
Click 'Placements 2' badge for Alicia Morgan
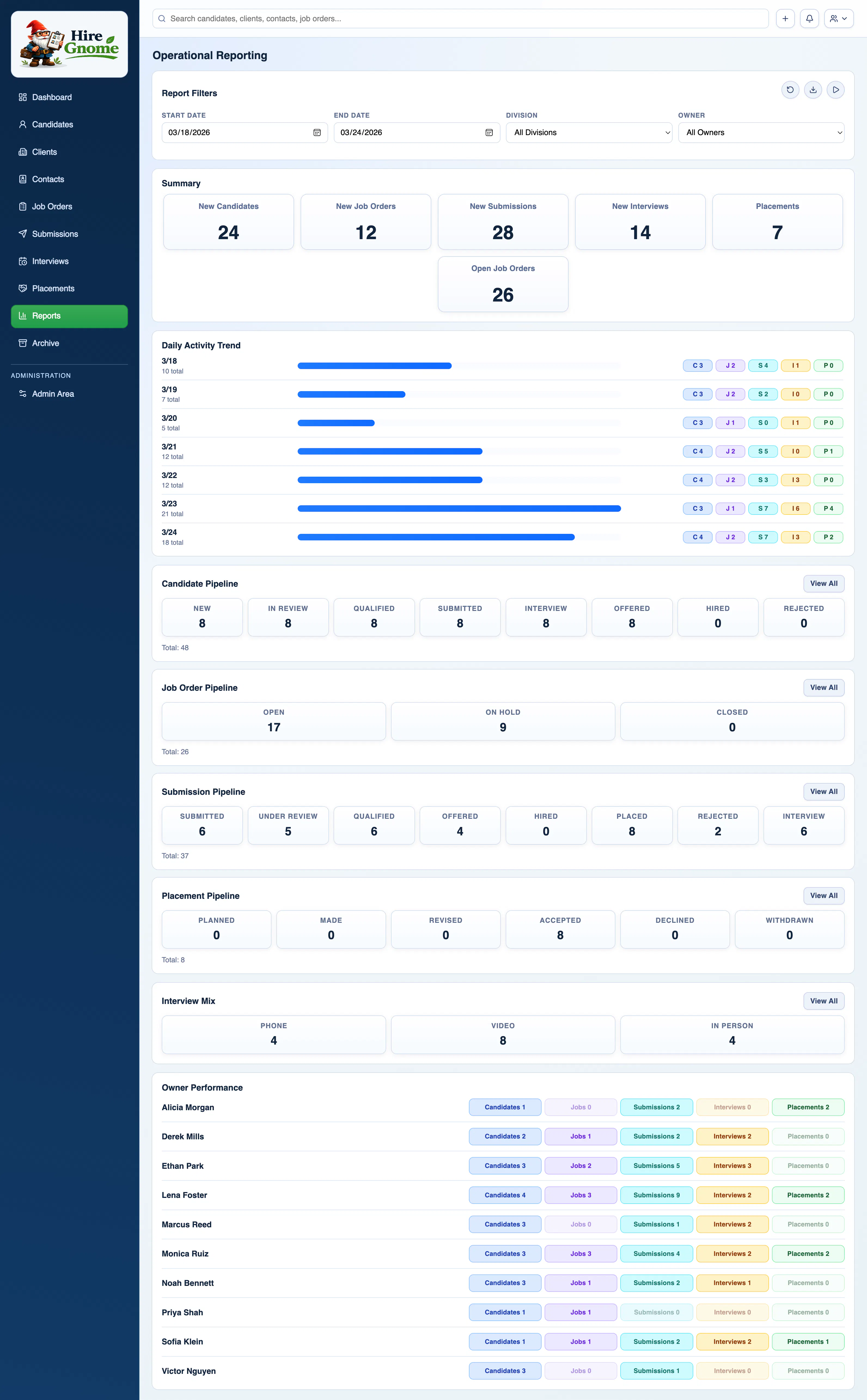(x=808, y=1107)
